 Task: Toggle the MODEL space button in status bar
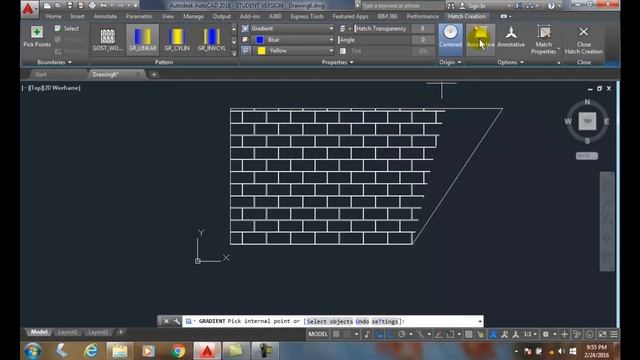318,334
